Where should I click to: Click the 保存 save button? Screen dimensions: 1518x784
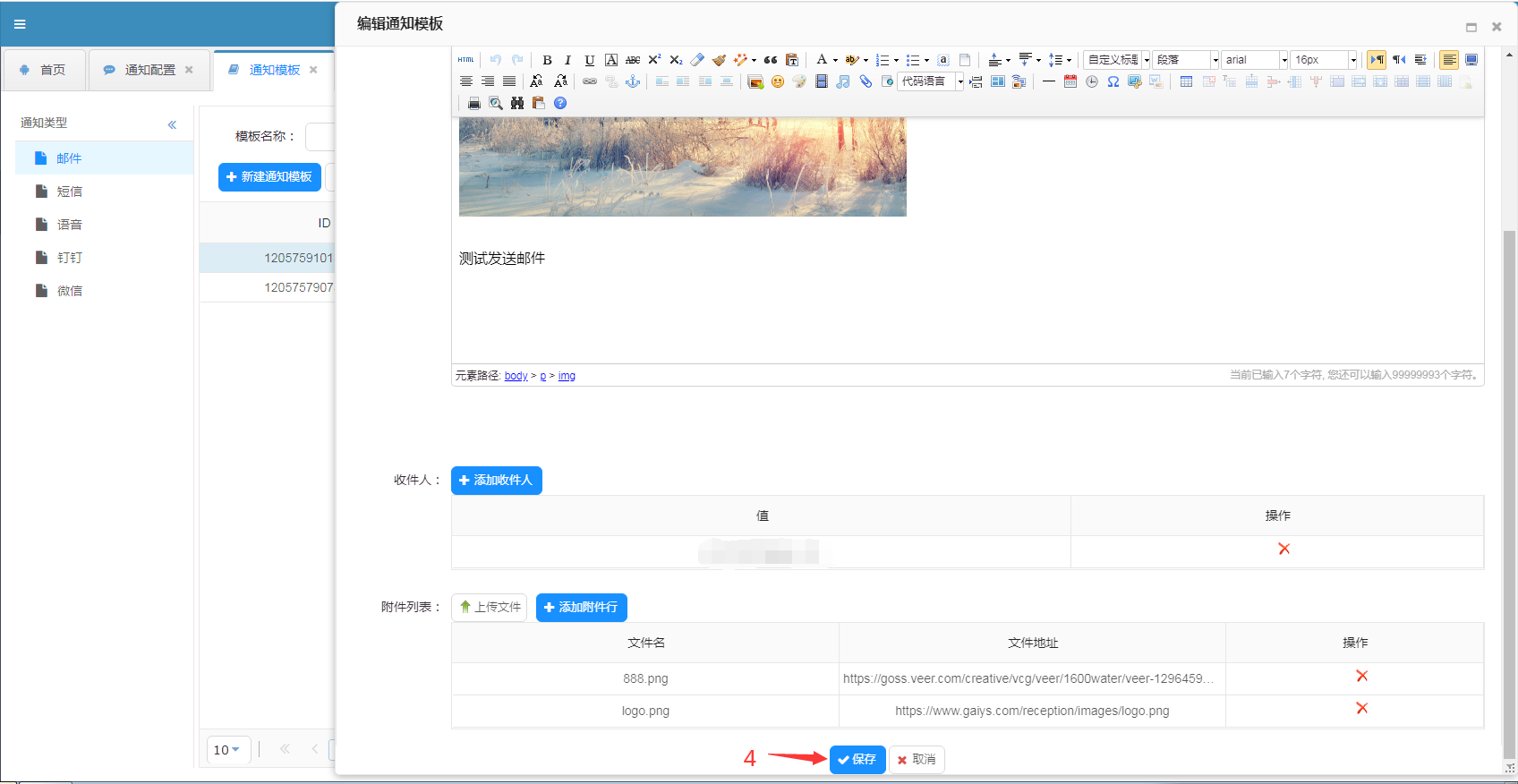click(x=857, y=760)
